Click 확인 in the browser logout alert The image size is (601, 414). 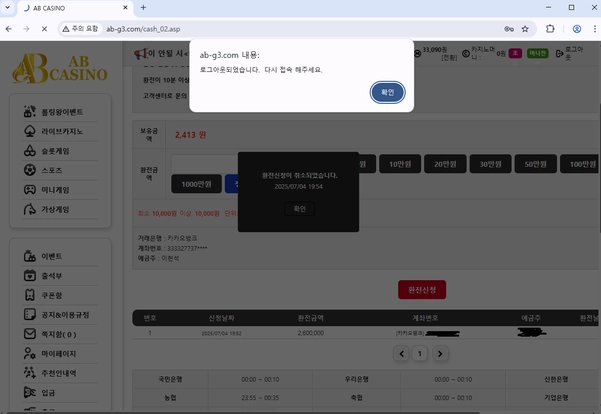pyautogui.click(x=388, y=92)
